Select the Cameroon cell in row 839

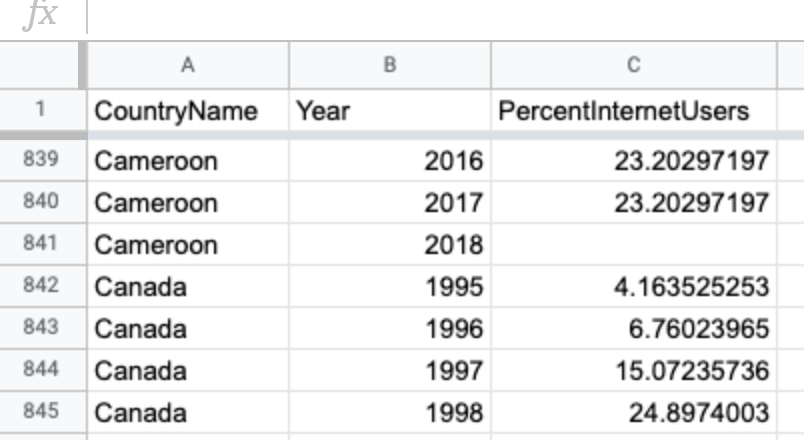(188, 160)
